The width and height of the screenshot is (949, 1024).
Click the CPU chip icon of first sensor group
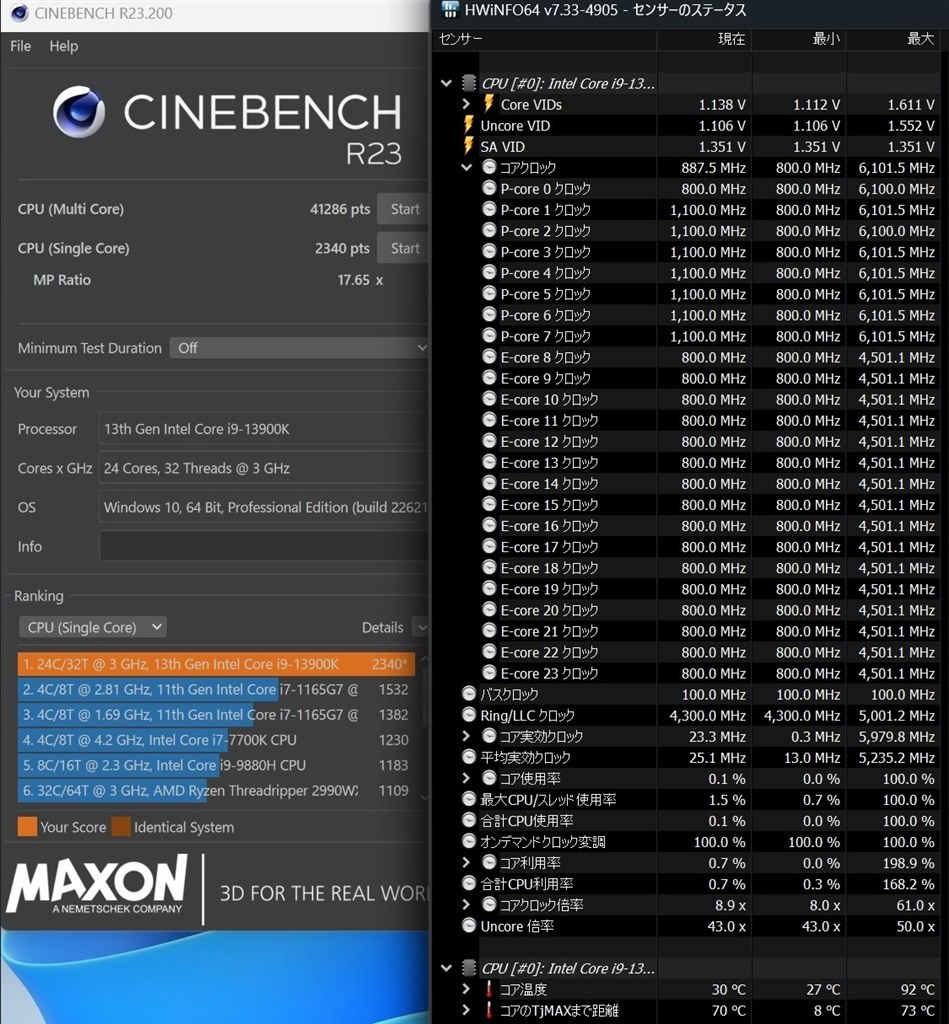[x=469, y=83]
